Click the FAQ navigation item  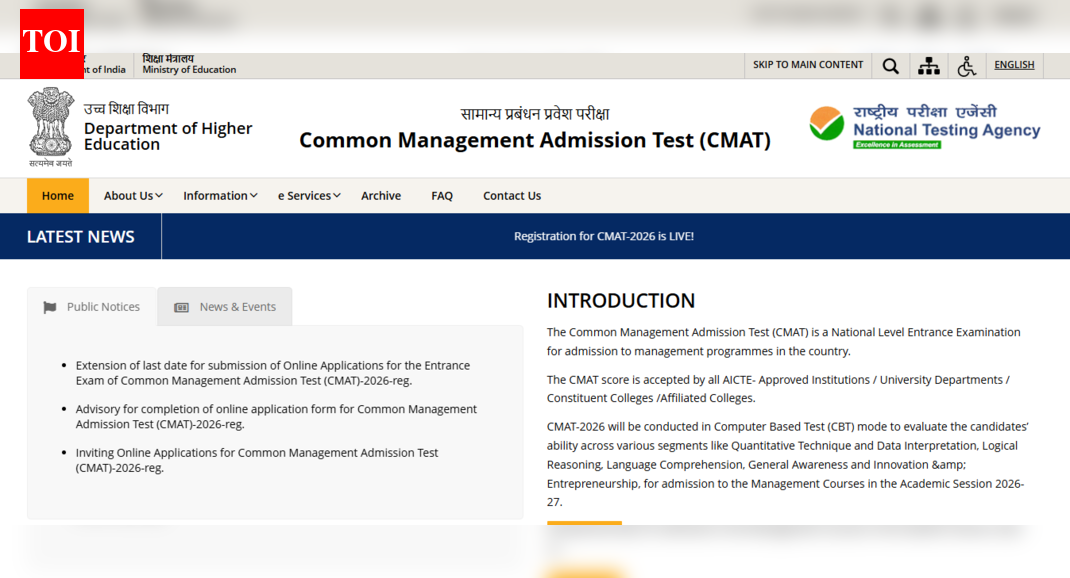point(442,195)
